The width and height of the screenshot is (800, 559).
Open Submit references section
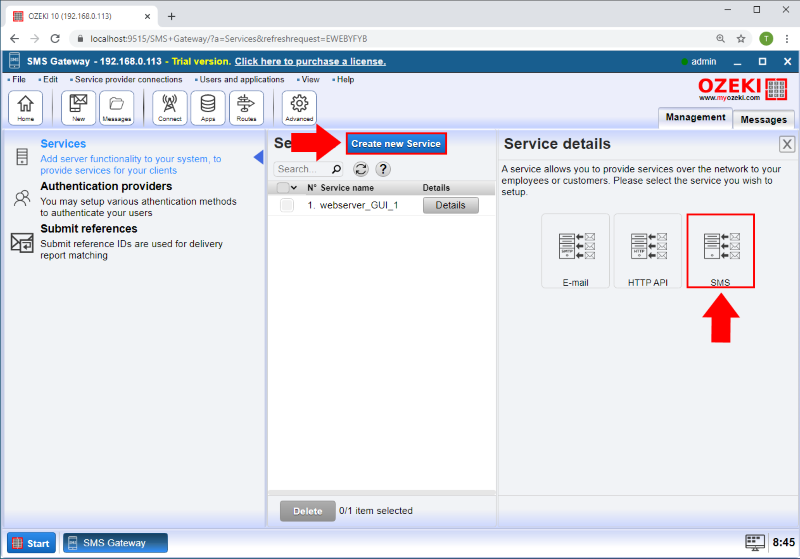89,228
